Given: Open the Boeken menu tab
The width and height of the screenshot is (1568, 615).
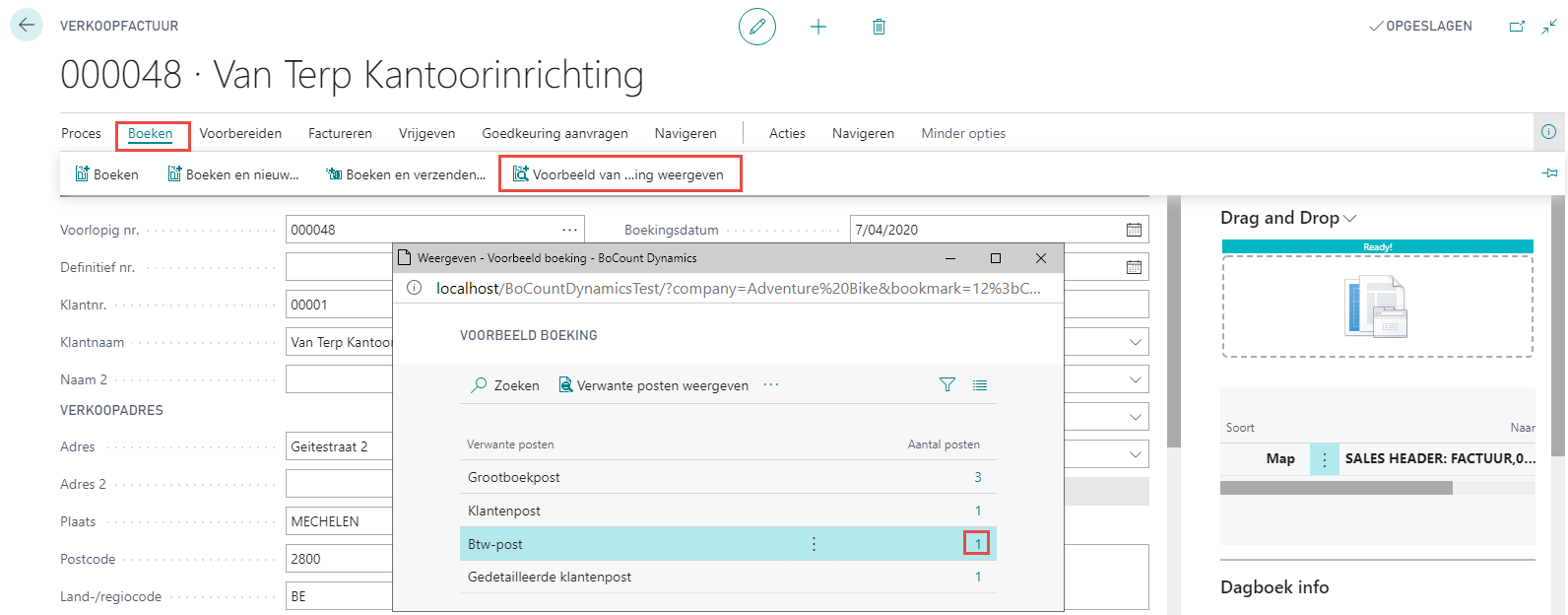Looking at the screenshot, I should coord(151,133).
